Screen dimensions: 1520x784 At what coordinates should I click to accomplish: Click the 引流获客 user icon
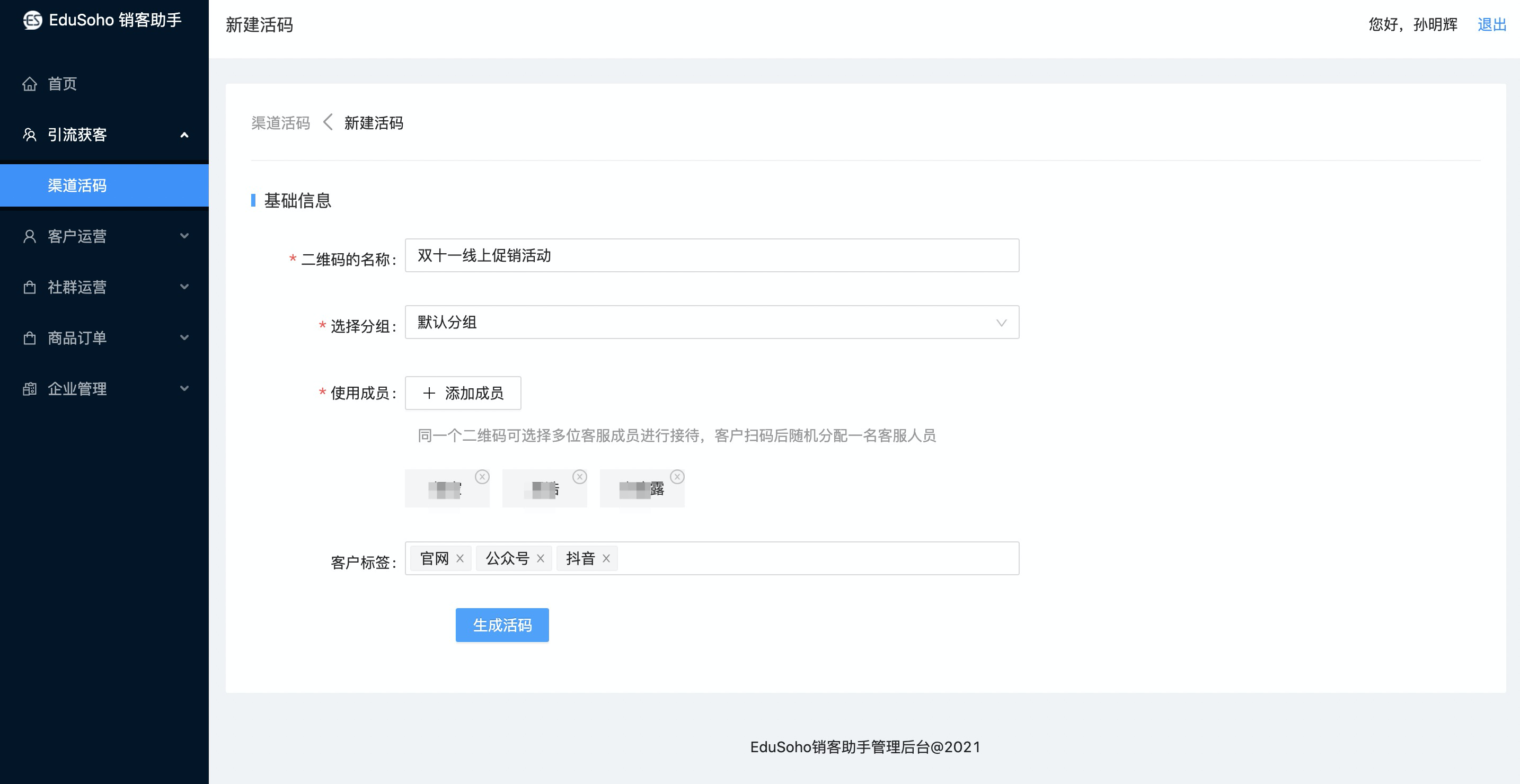click(30, 135)
